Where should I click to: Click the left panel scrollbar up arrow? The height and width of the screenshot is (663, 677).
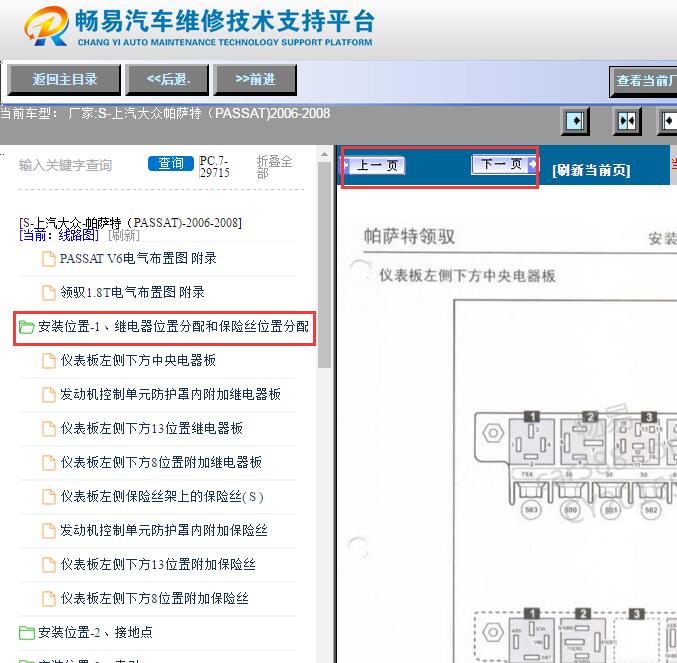[x=324, y=154]
